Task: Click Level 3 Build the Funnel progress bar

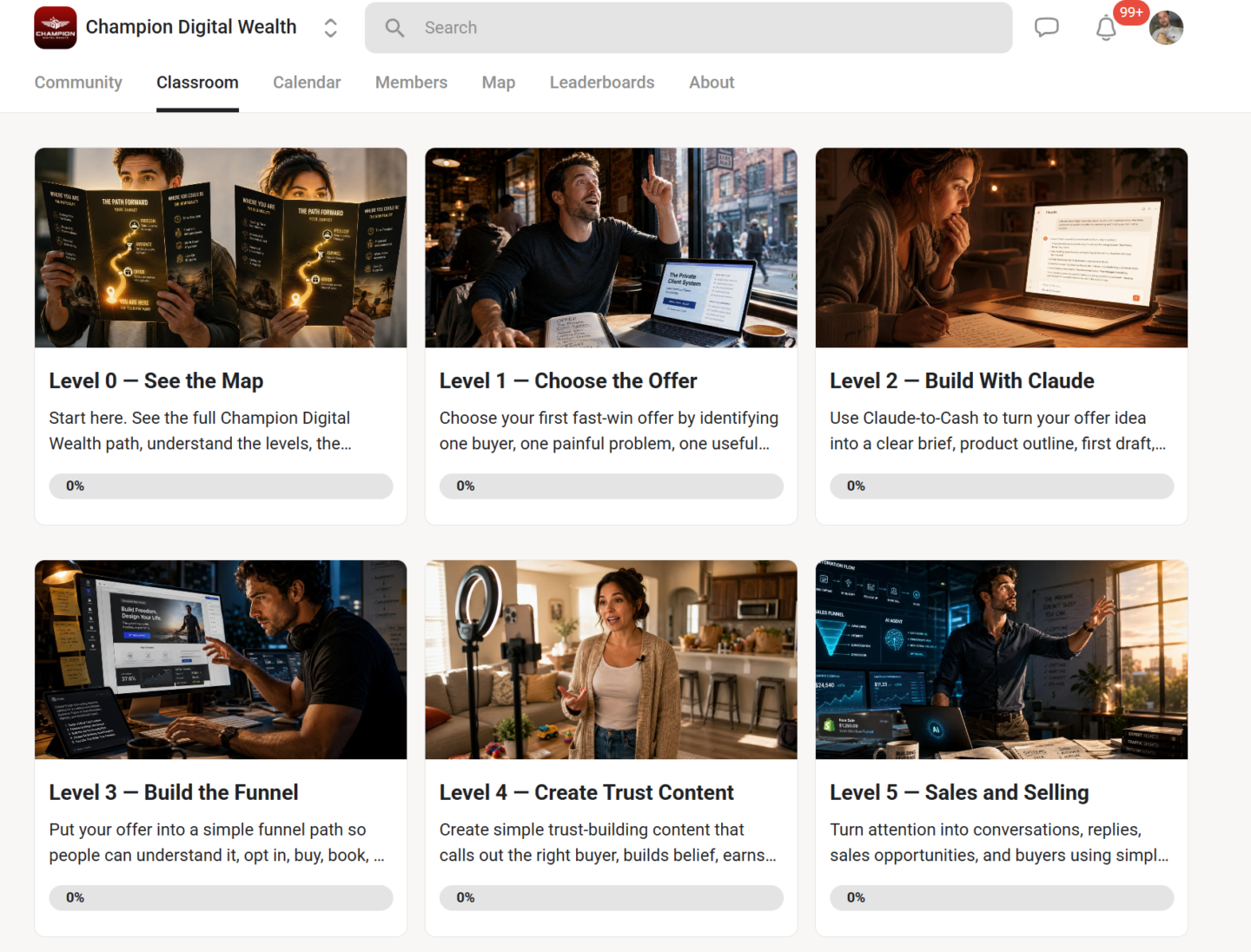Action: coord(221,898)
